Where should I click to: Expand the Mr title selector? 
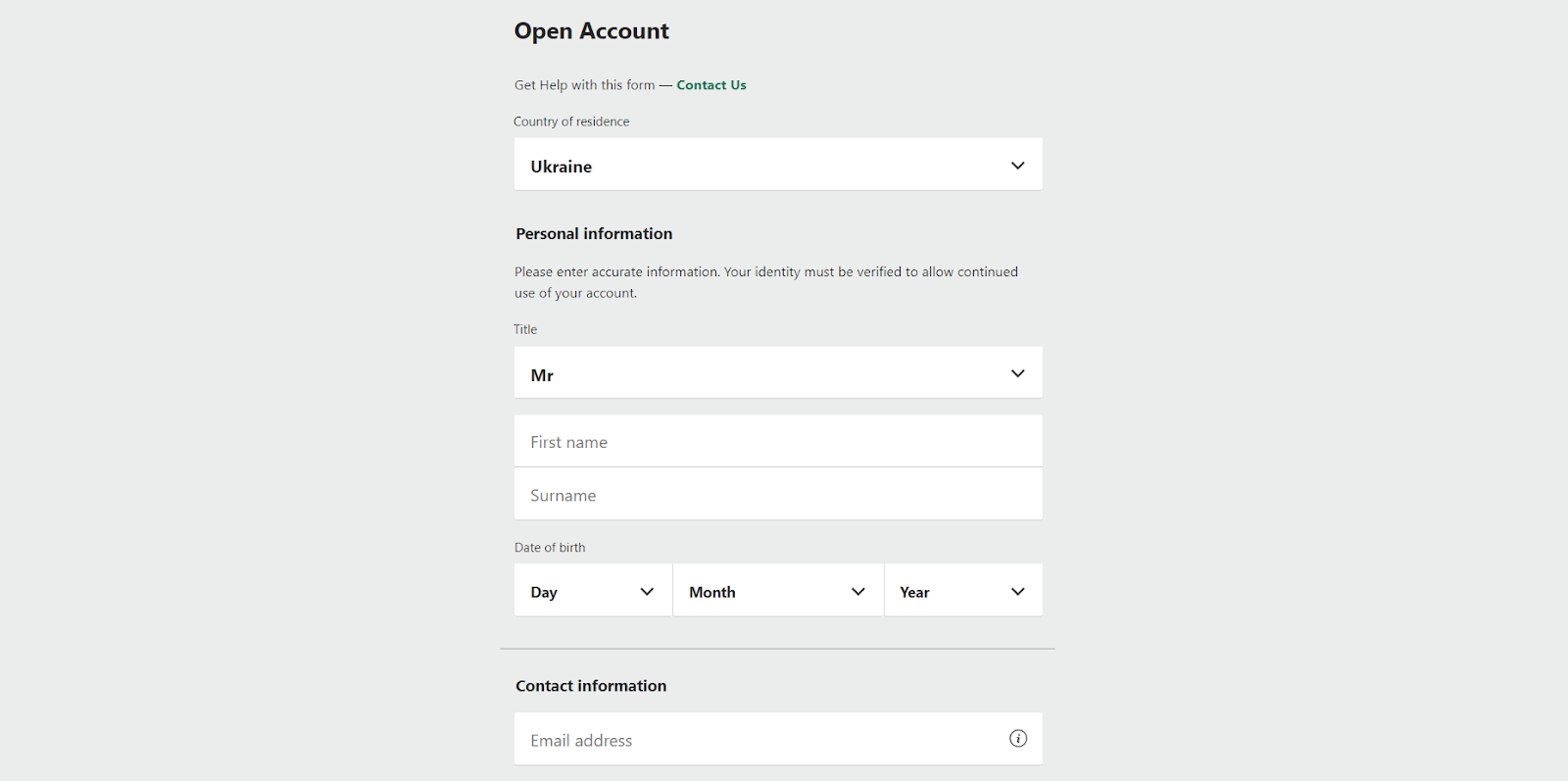pos(764,373)
